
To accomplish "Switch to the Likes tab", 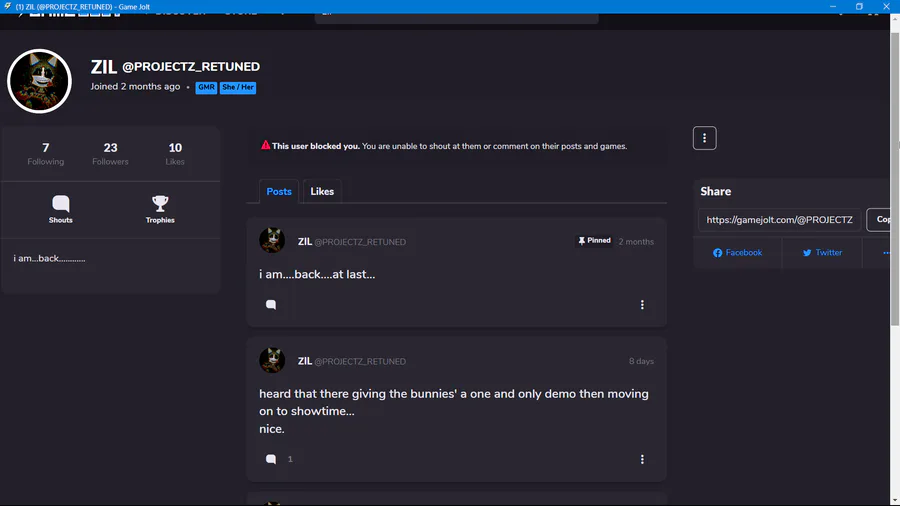I will pos(322,192).
